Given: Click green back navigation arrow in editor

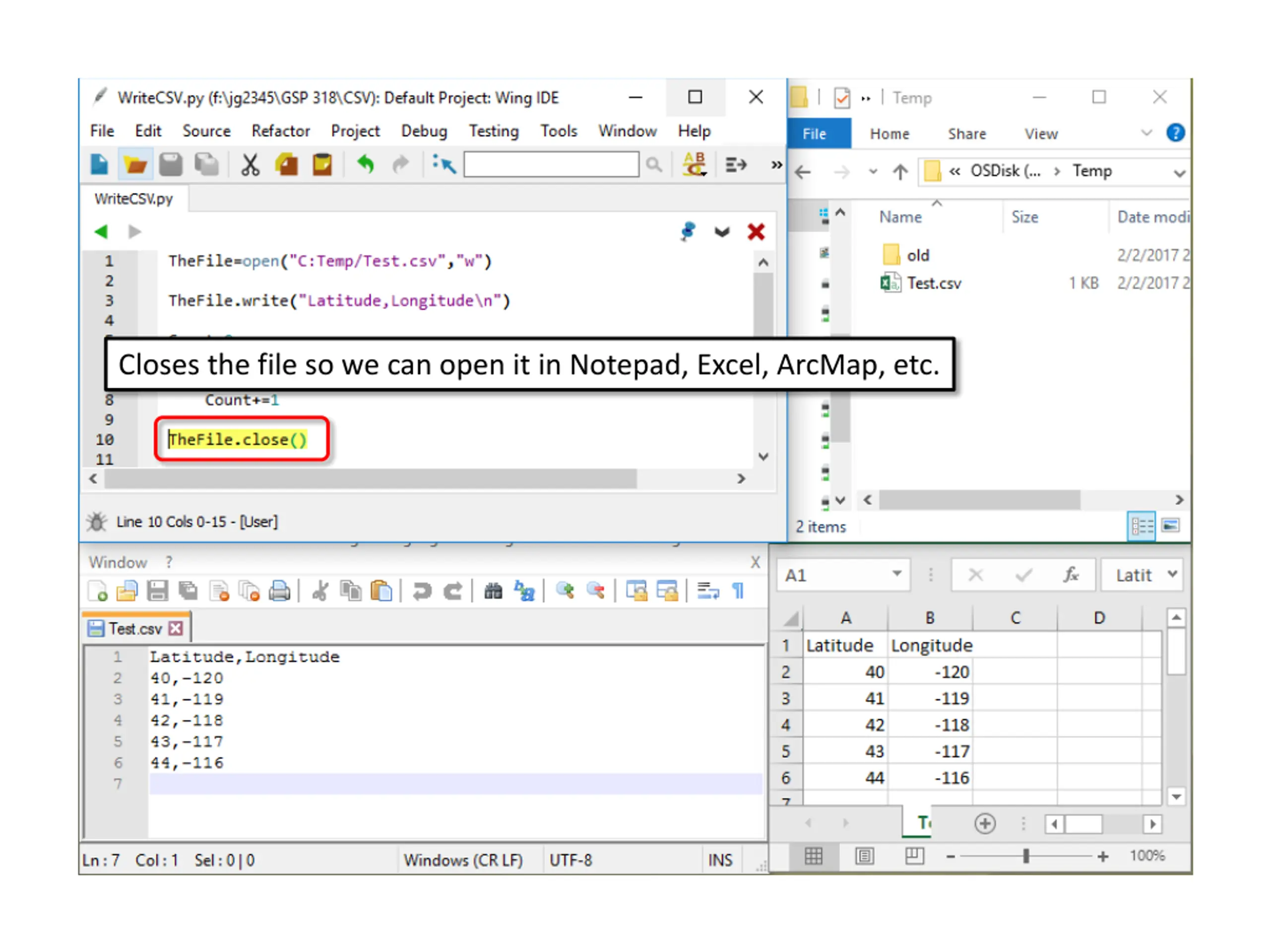Looking at the screenshot, I should click(101, 232).
